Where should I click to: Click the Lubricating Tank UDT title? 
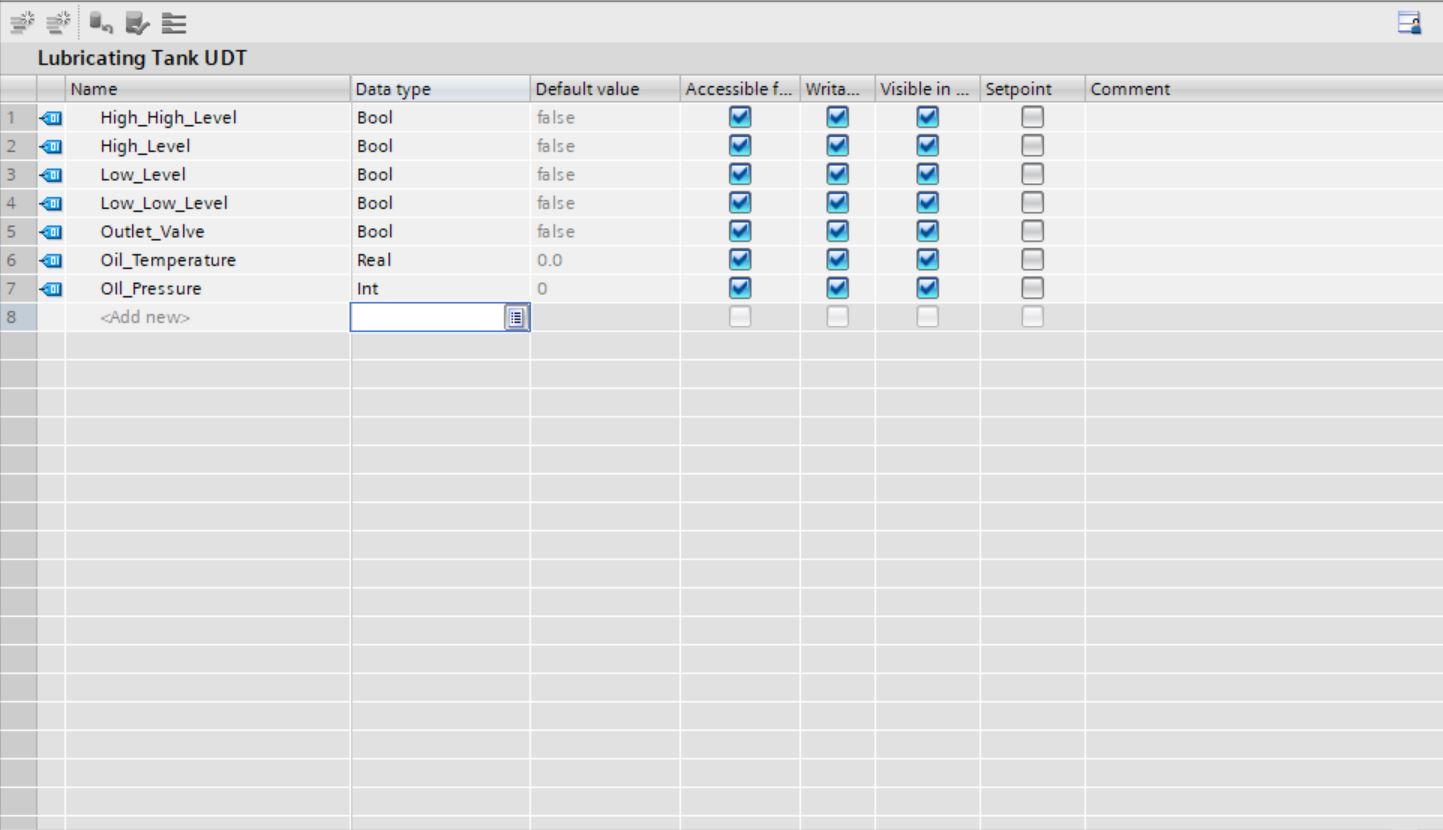click(x=142, y=60)
